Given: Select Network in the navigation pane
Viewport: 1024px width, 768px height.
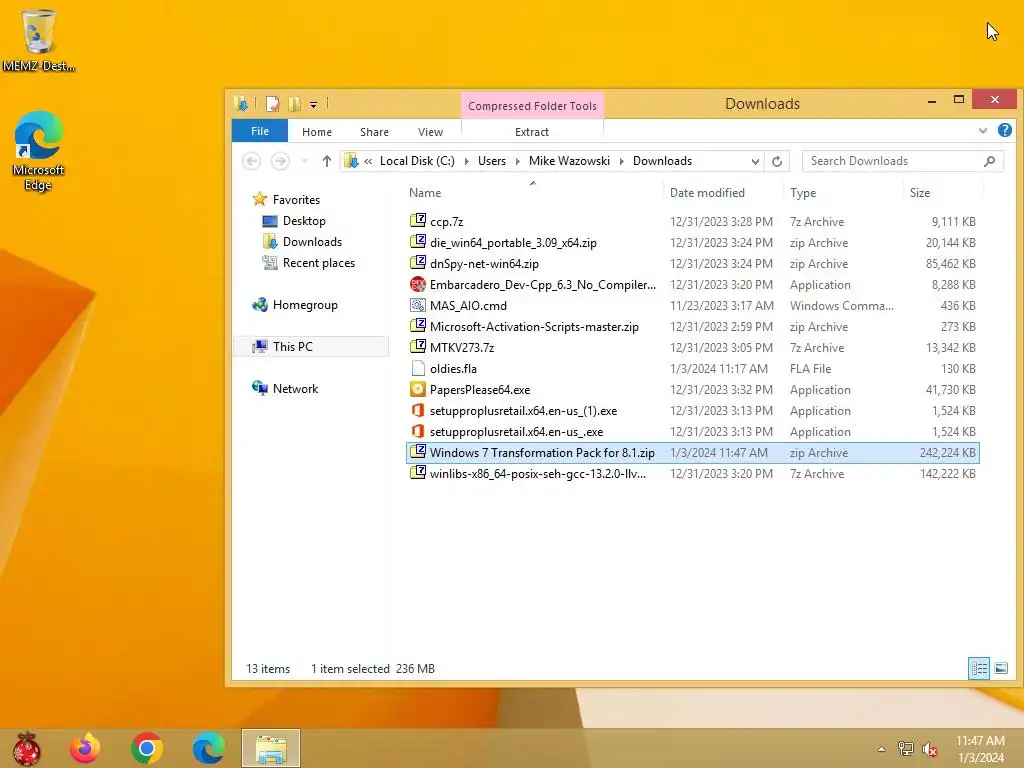Looking at the screenshot, I should click(x=285, y=389).
